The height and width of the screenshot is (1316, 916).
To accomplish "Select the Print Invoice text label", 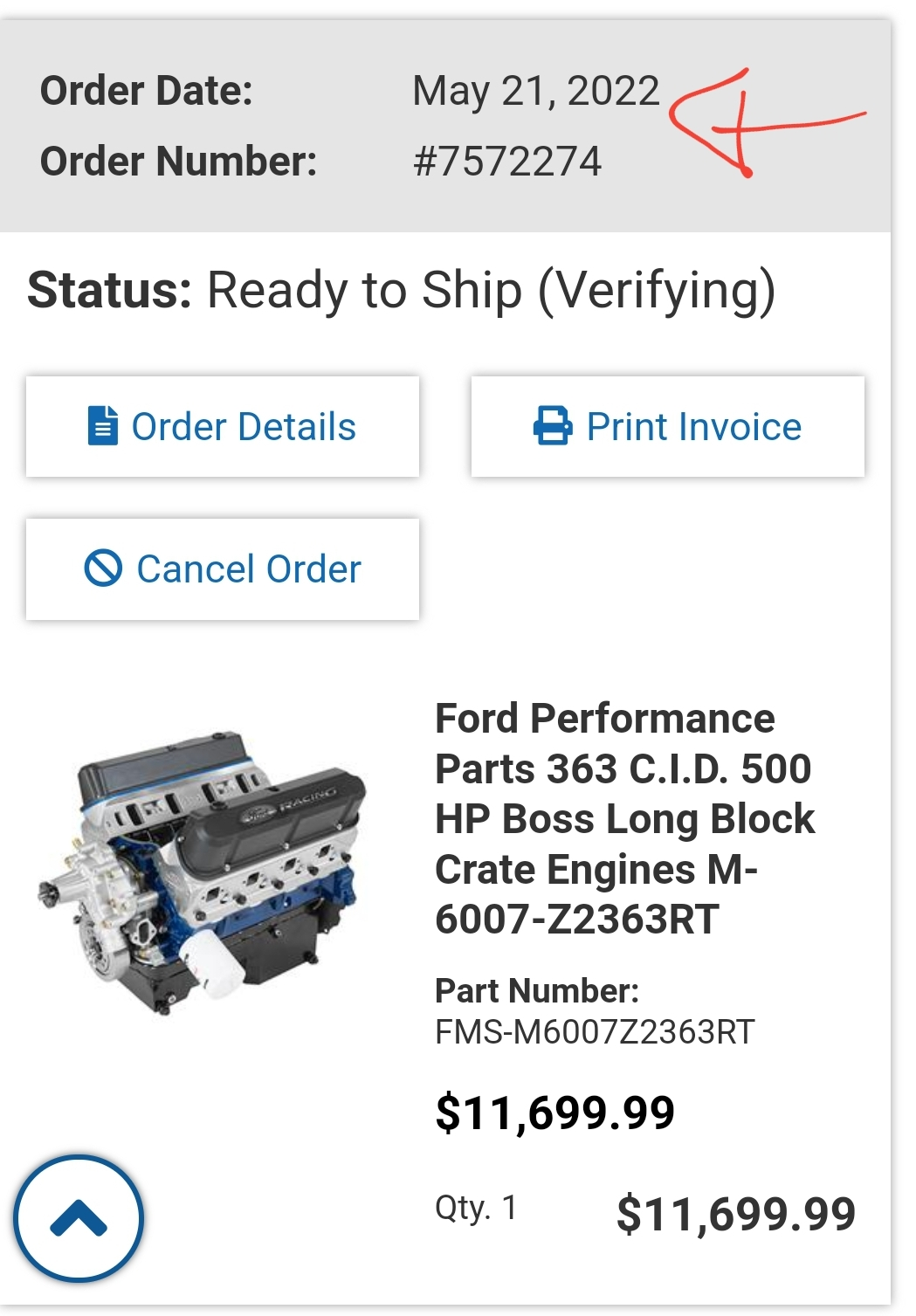I will [x=694, y=427].
